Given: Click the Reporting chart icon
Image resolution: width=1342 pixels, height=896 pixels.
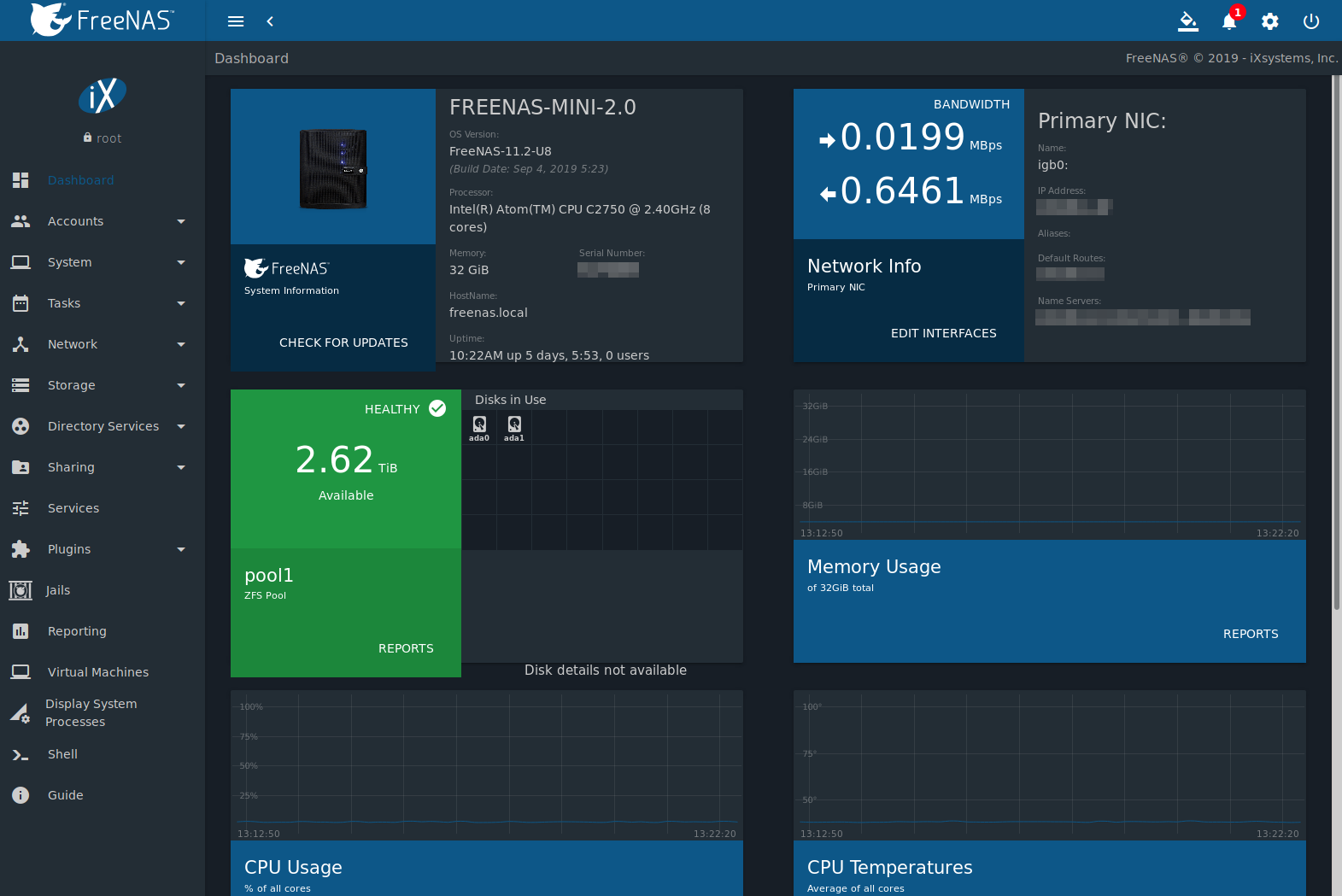Looking at the screenshot, I should pos(21,631).
